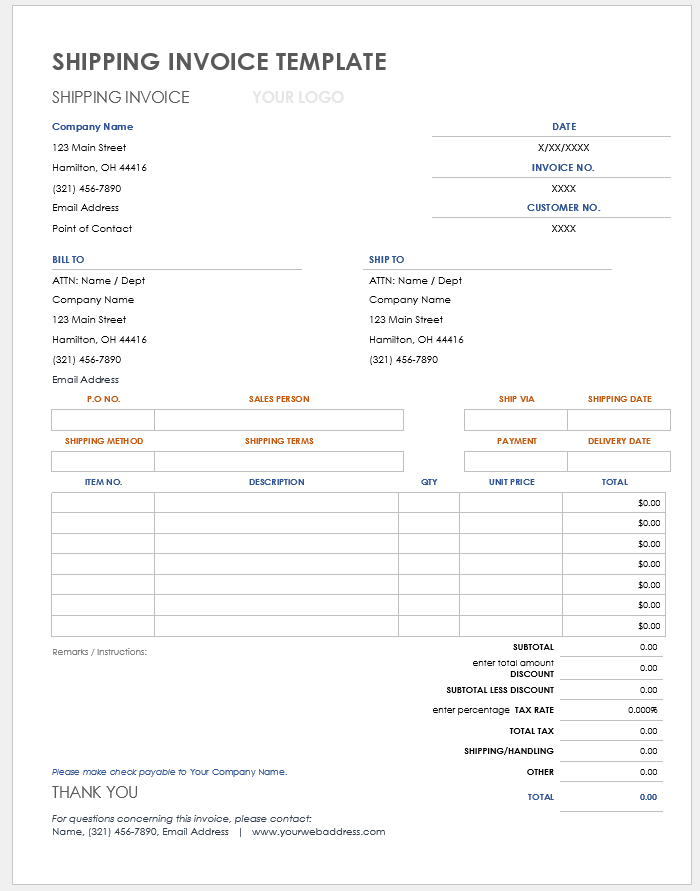Screen dimensions: 700x891
Task: Click the value under CUSTOMER NO.
Action: 563,228
